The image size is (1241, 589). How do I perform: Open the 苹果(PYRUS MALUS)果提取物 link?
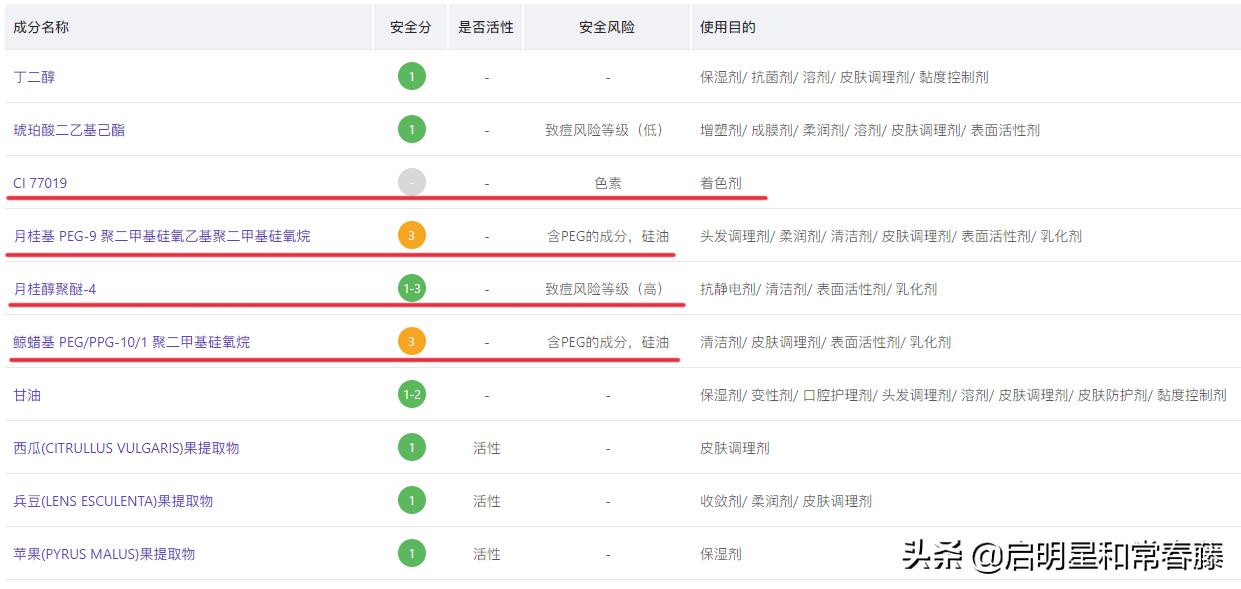104,554
